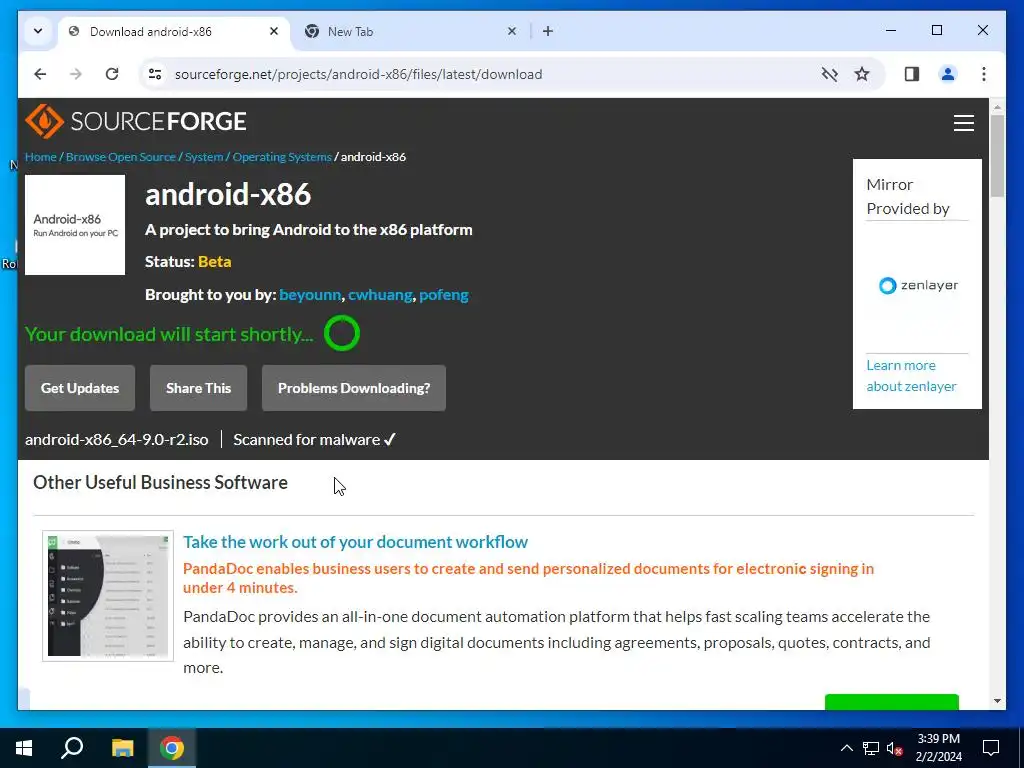Open File Explorer from the taskbar
Image resolution: width=1024 pixels, height=768 pixels.
click(x=122, y=748)
